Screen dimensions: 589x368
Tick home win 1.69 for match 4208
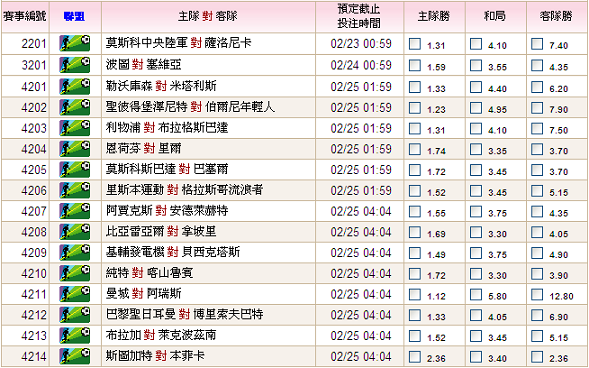(x=415, y=232)
